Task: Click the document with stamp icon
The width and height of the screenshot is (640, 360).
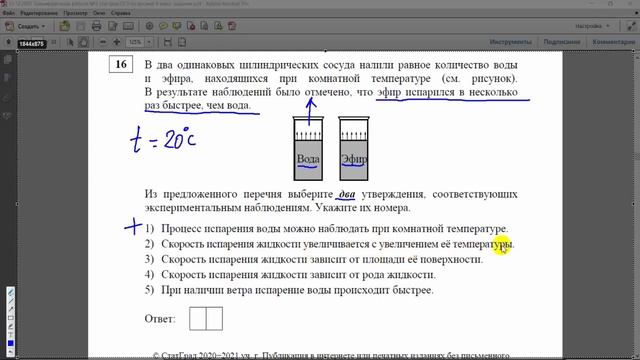Action: (218, 27)
